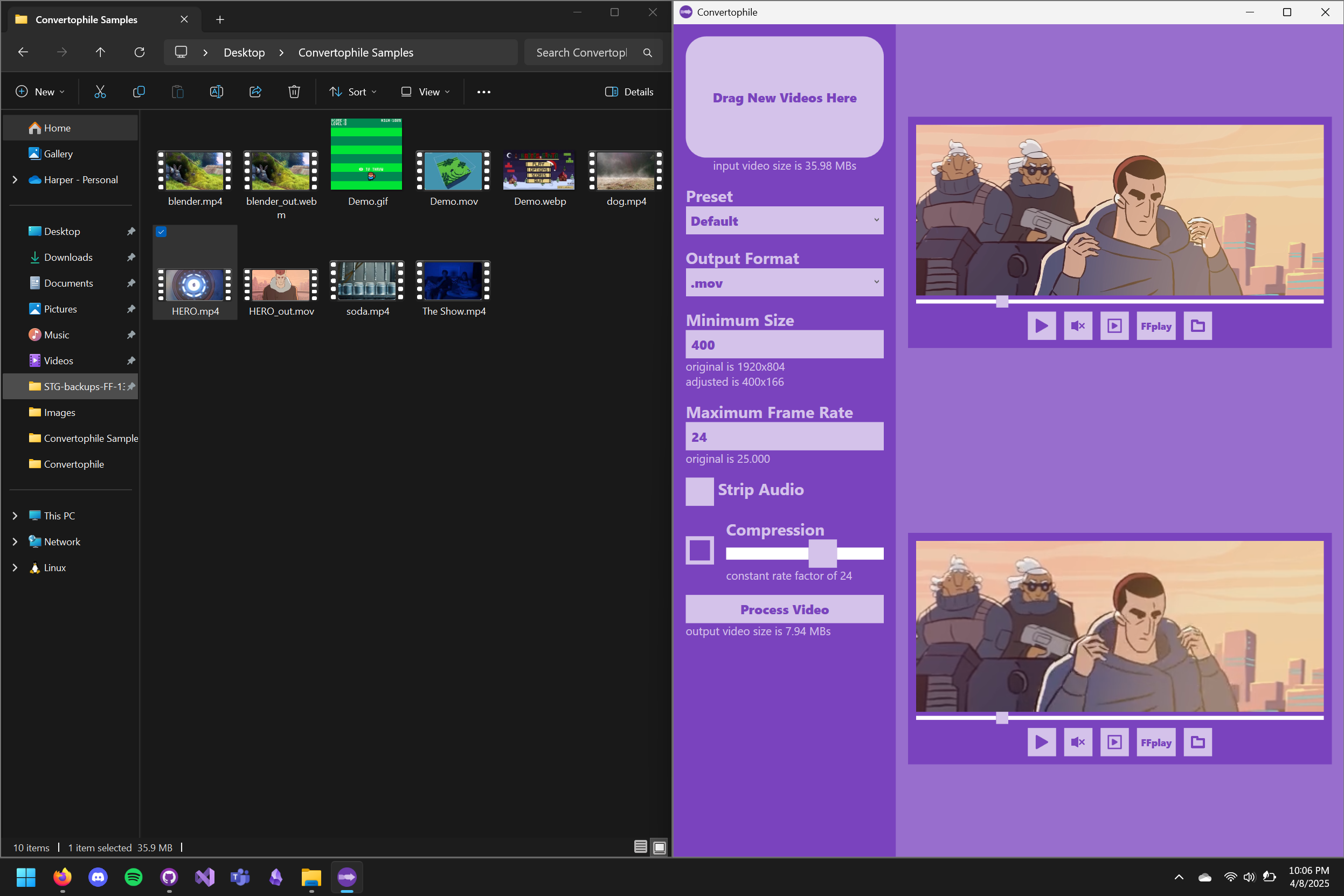Open the Sort dropdown in Explorer
Image resolution: width=1344 pixels, height=896 pixels.
tap(353, 92)
